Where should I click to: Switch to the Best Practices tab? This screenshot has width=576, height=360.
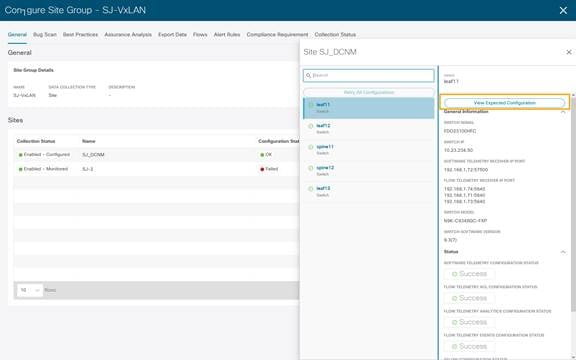80,35
